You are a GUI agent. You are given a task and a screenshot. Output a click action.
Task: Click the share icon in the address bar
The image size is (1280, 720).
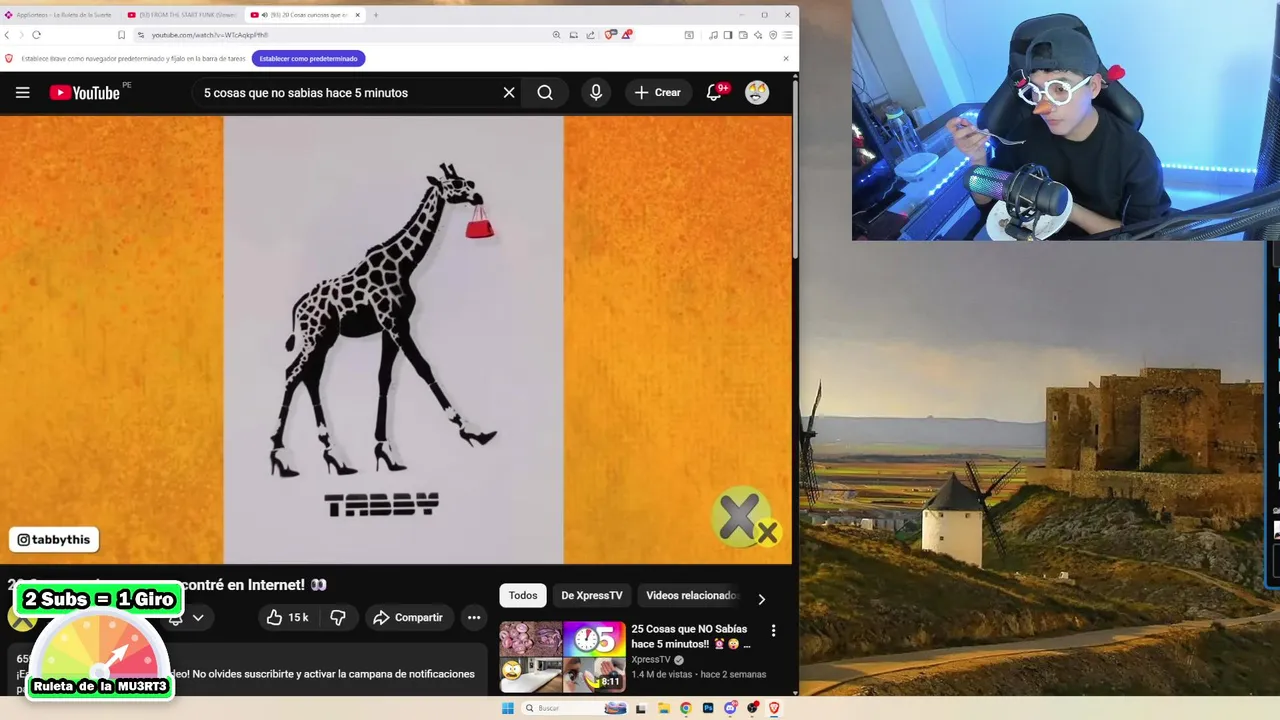[x=590, y=35]
